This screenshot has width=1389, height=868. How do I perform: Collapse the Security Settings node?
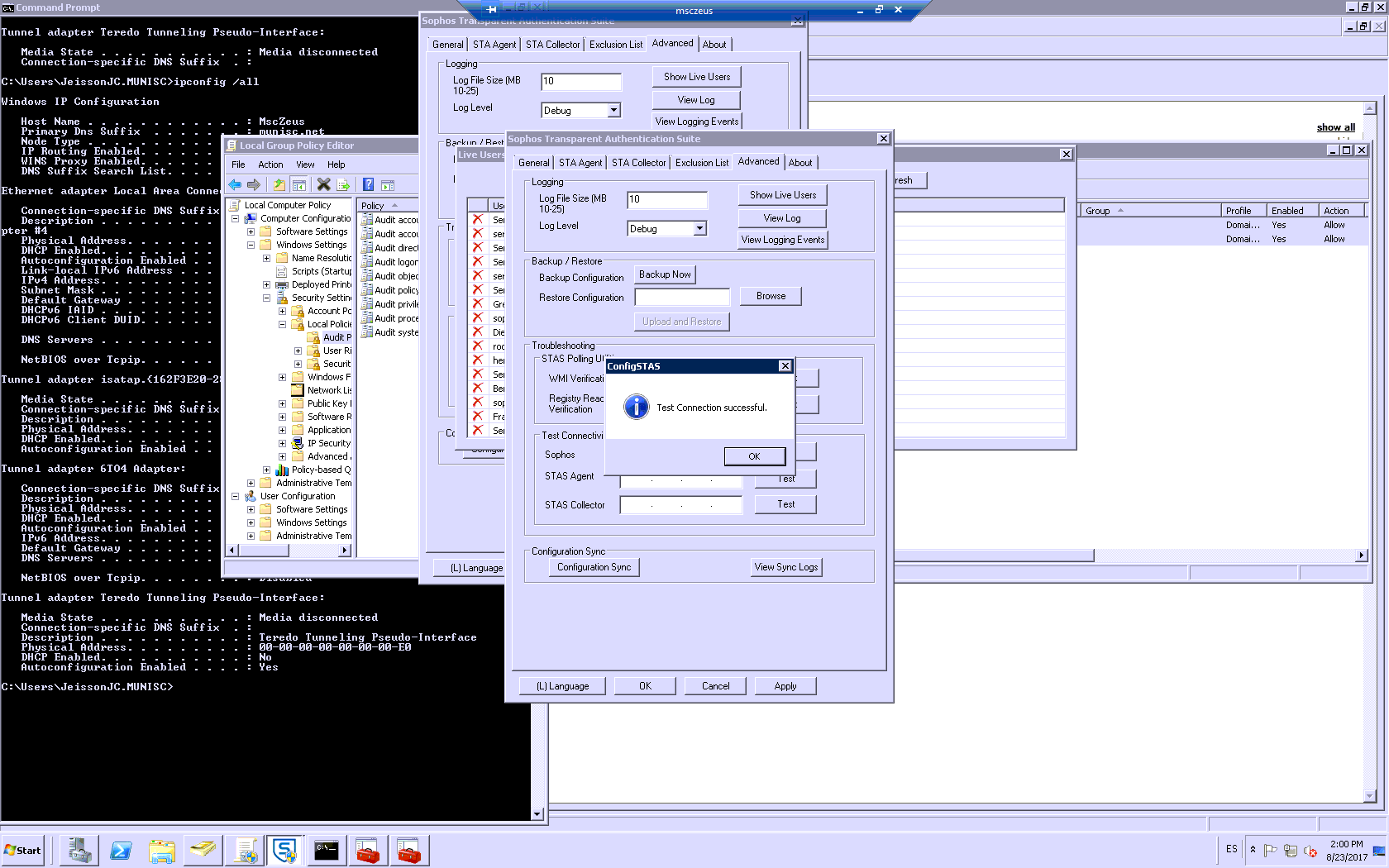coord(266,298)
